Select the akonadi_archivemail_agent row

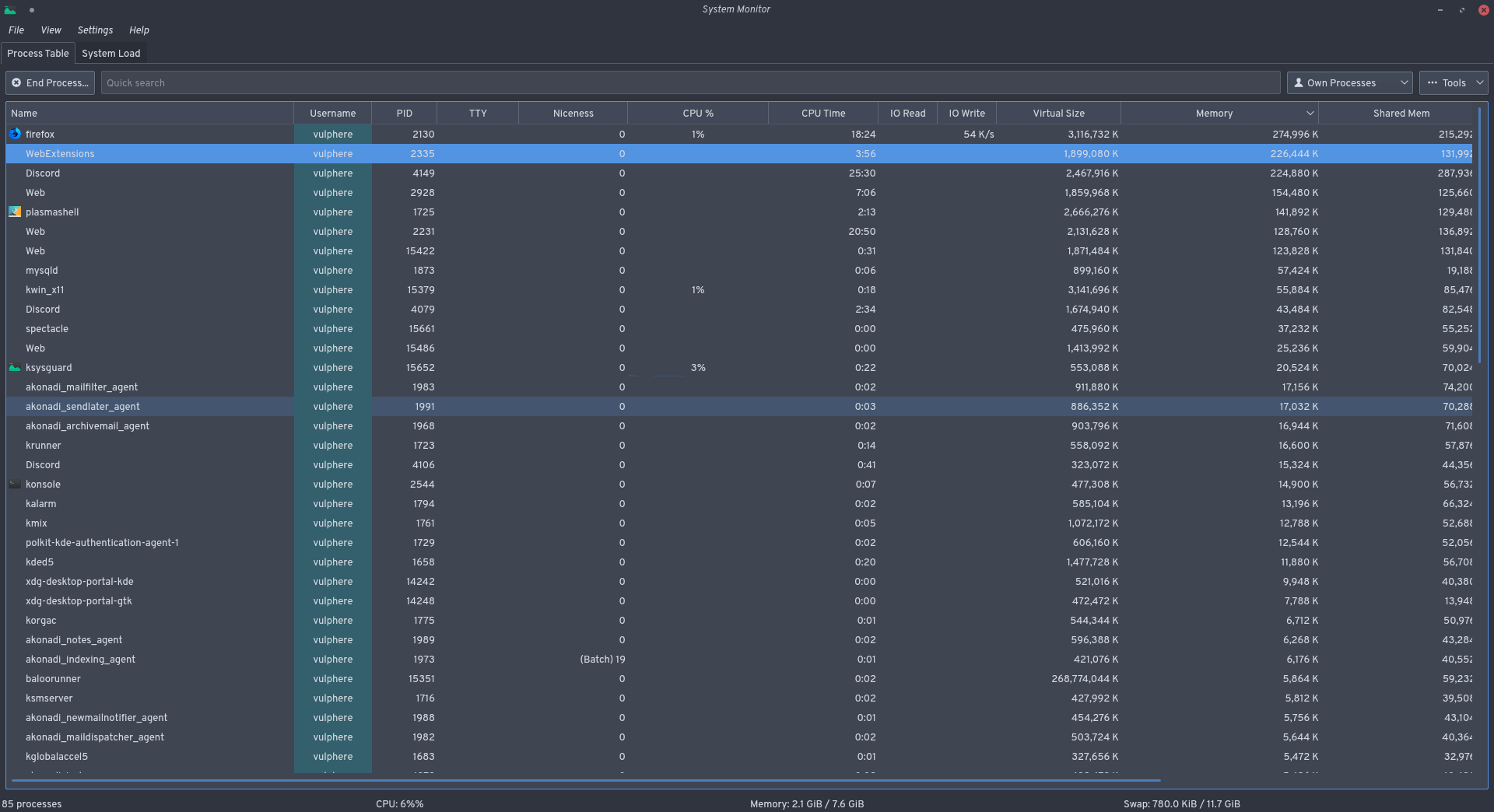(741, 425)
